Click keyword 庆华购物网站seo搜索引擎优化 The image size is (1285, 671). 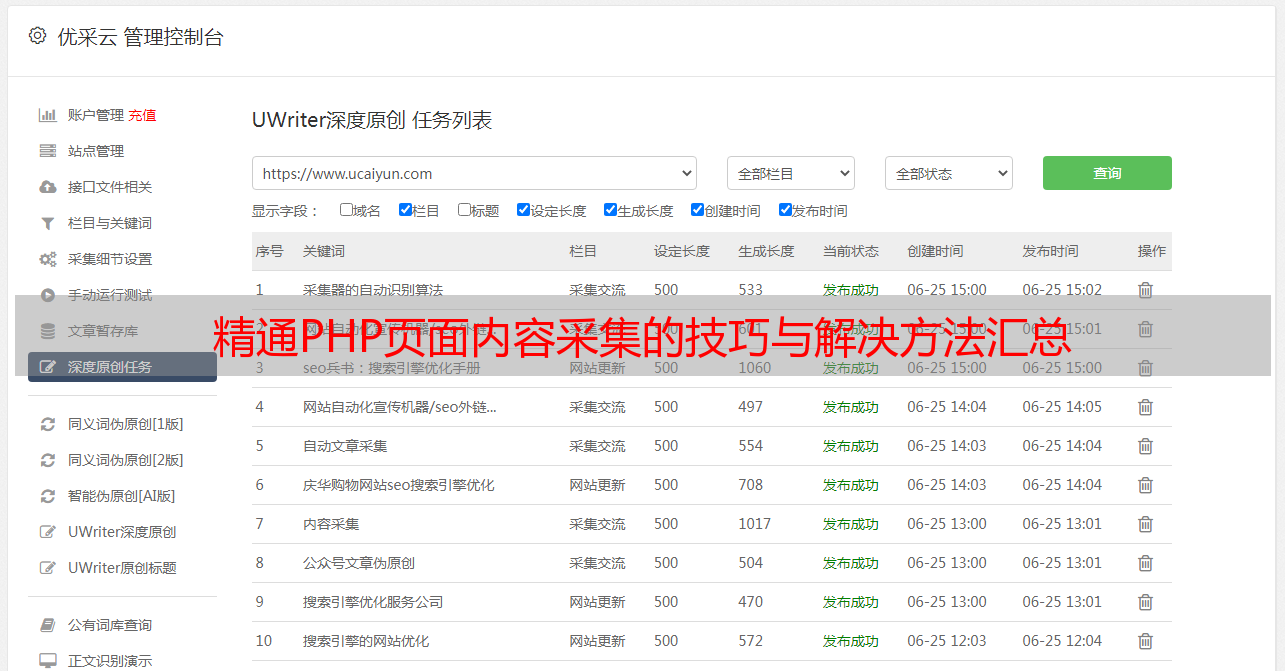pos(399,485)
